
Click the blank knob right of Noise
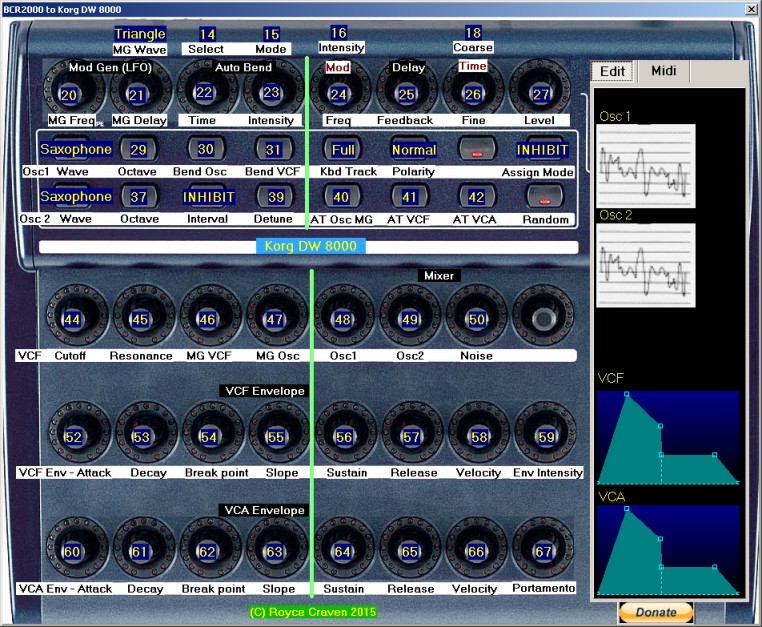tap(543, 320)
